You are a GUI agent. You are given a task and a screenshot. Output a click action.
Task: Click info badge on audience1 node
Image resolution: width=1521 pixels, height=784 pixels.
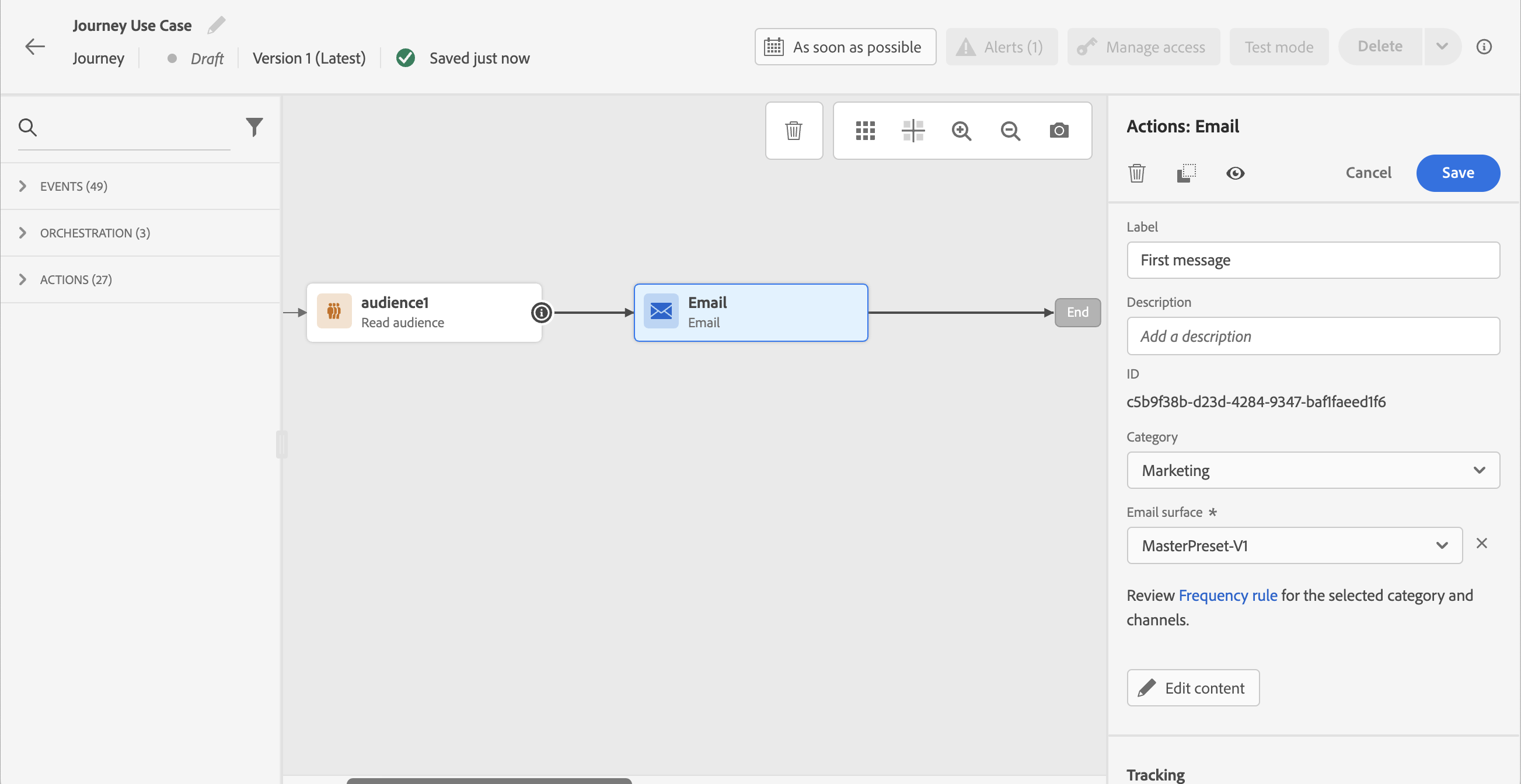(x=541, y=313)
